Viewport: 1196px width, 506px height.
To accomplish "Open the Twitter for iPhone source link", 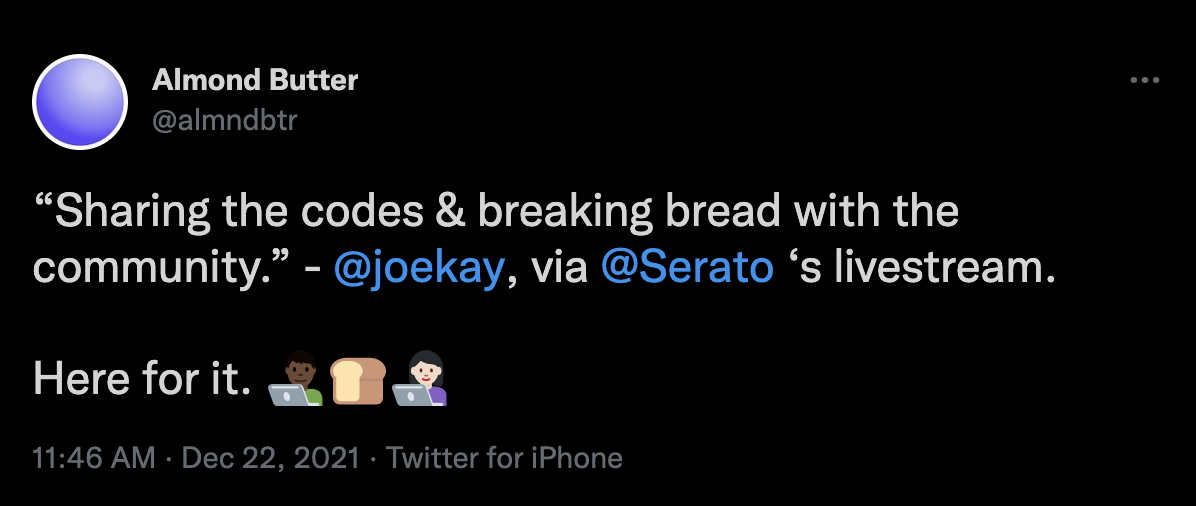I will [x=504, y=458].
